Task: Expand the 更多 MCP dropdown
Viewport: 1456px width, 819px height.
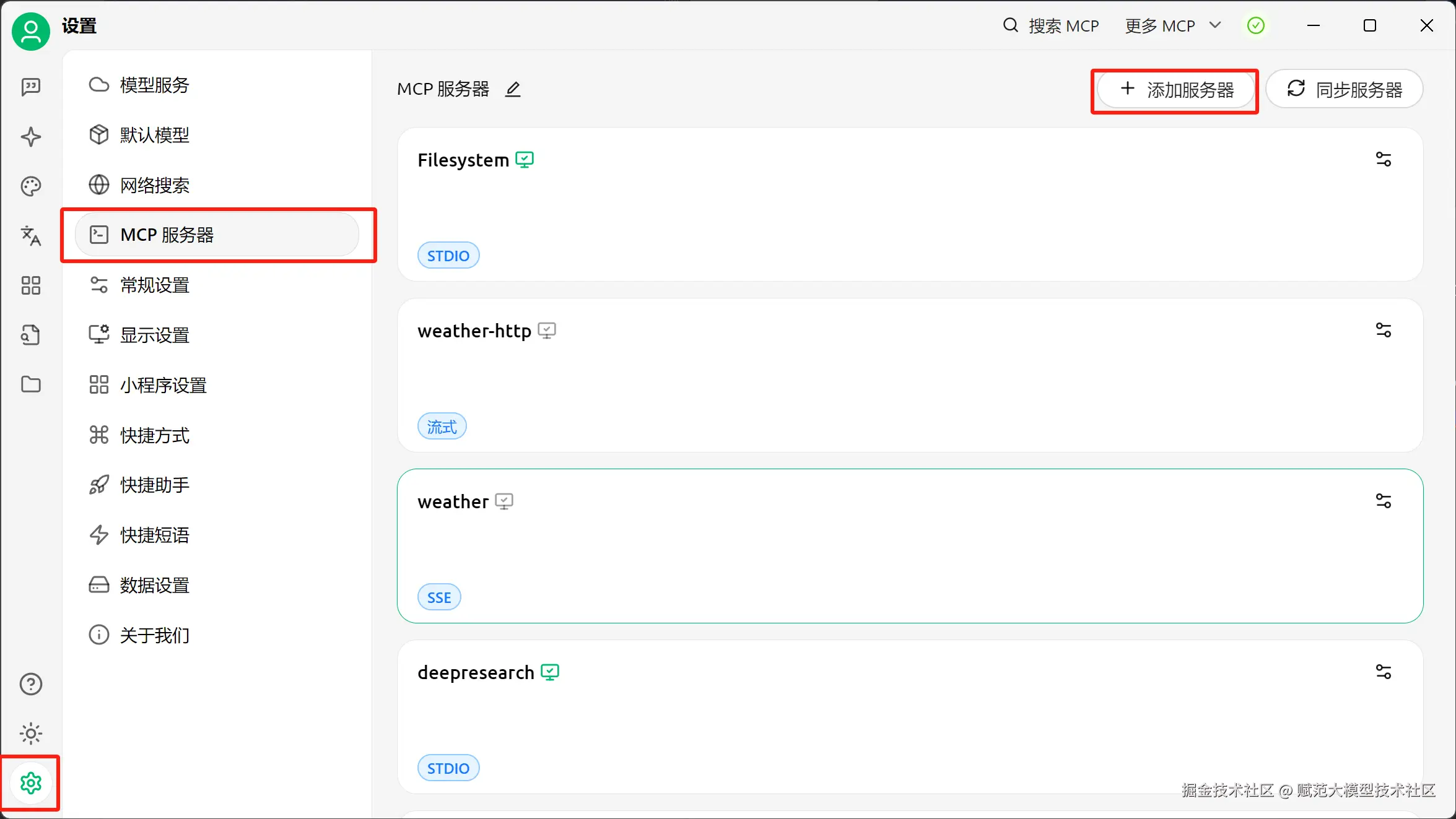Action: pyautogui.click(x=1172, y=26)
